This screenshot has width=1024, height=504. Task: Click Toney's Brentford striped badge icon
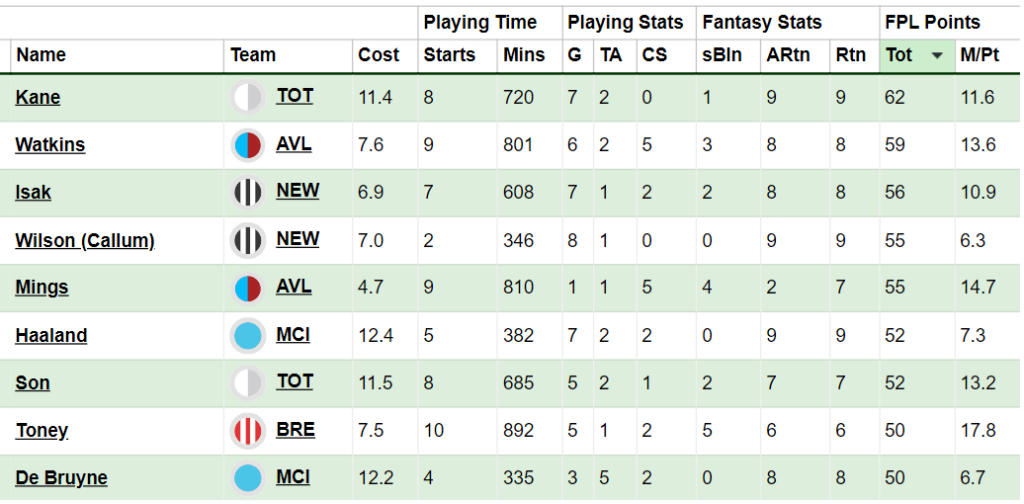click(247, 431)
